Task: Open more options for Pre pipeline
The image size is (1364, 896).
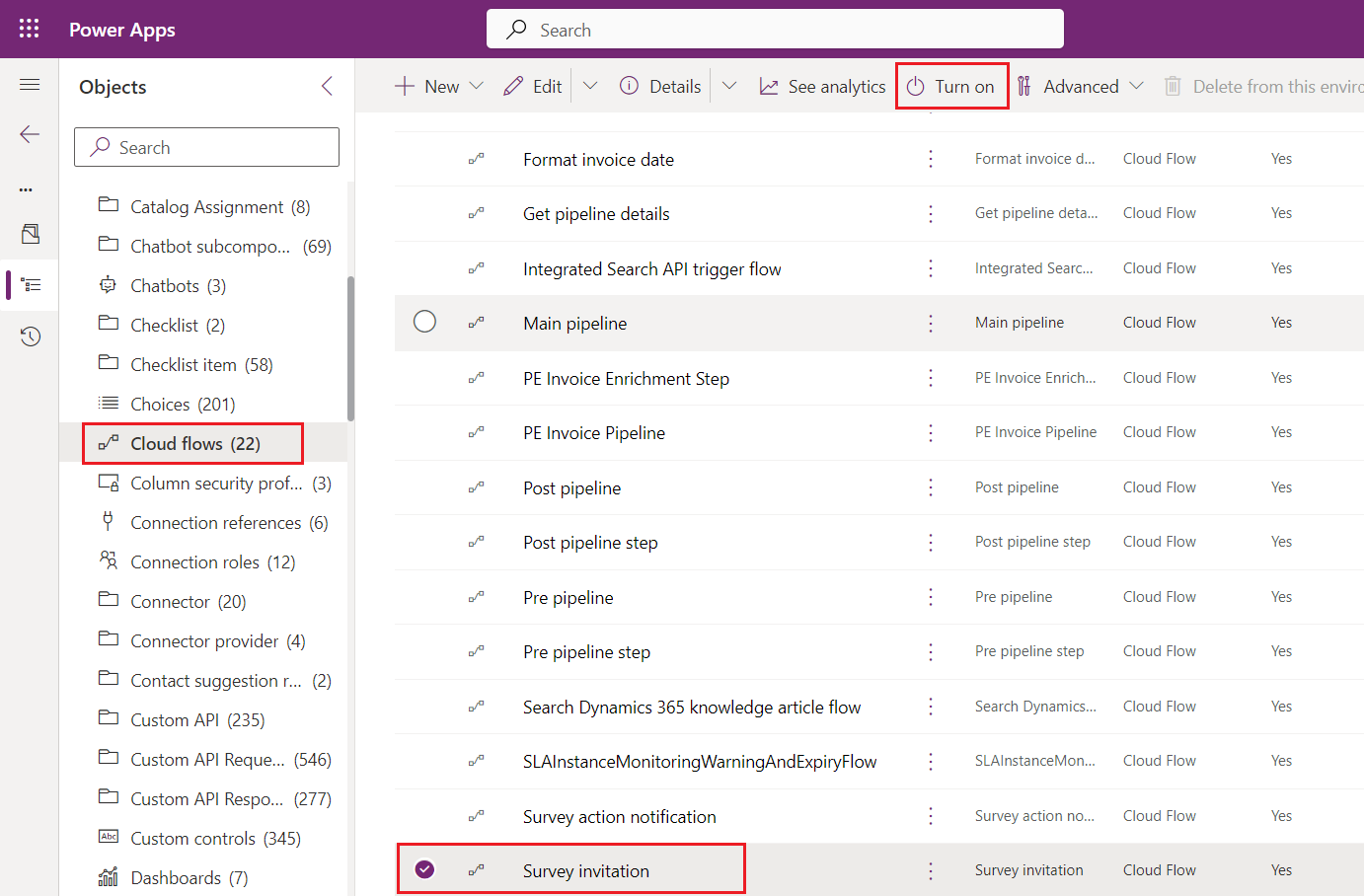Action: click(931, 597)
